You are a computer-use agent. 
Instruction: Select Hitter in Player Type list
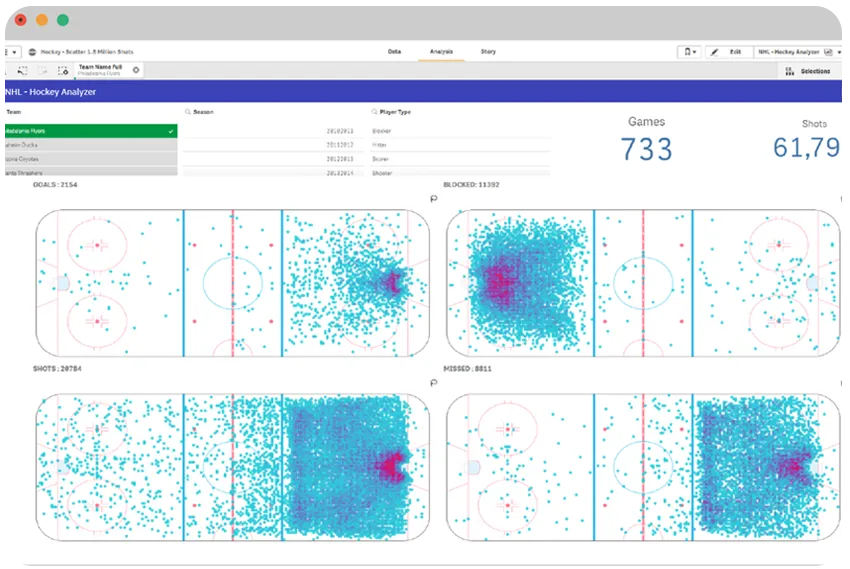click(460, 145)
